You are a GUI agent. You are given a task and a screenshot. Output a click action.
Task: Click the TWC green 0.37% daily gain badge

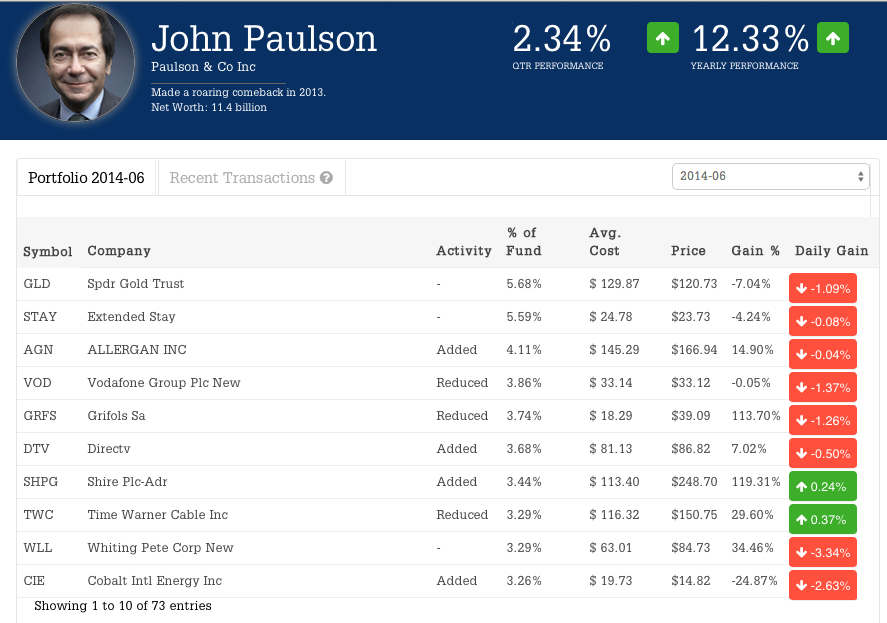822,520
